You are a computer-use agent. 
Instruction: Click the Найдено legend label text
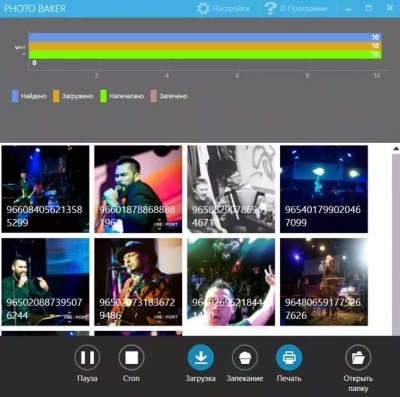[x=34, y=96]
